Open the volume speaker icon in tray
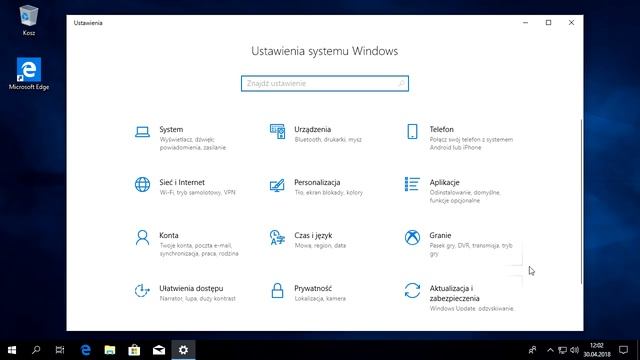Viewport: 640px width, 360px height. (574, 350)
